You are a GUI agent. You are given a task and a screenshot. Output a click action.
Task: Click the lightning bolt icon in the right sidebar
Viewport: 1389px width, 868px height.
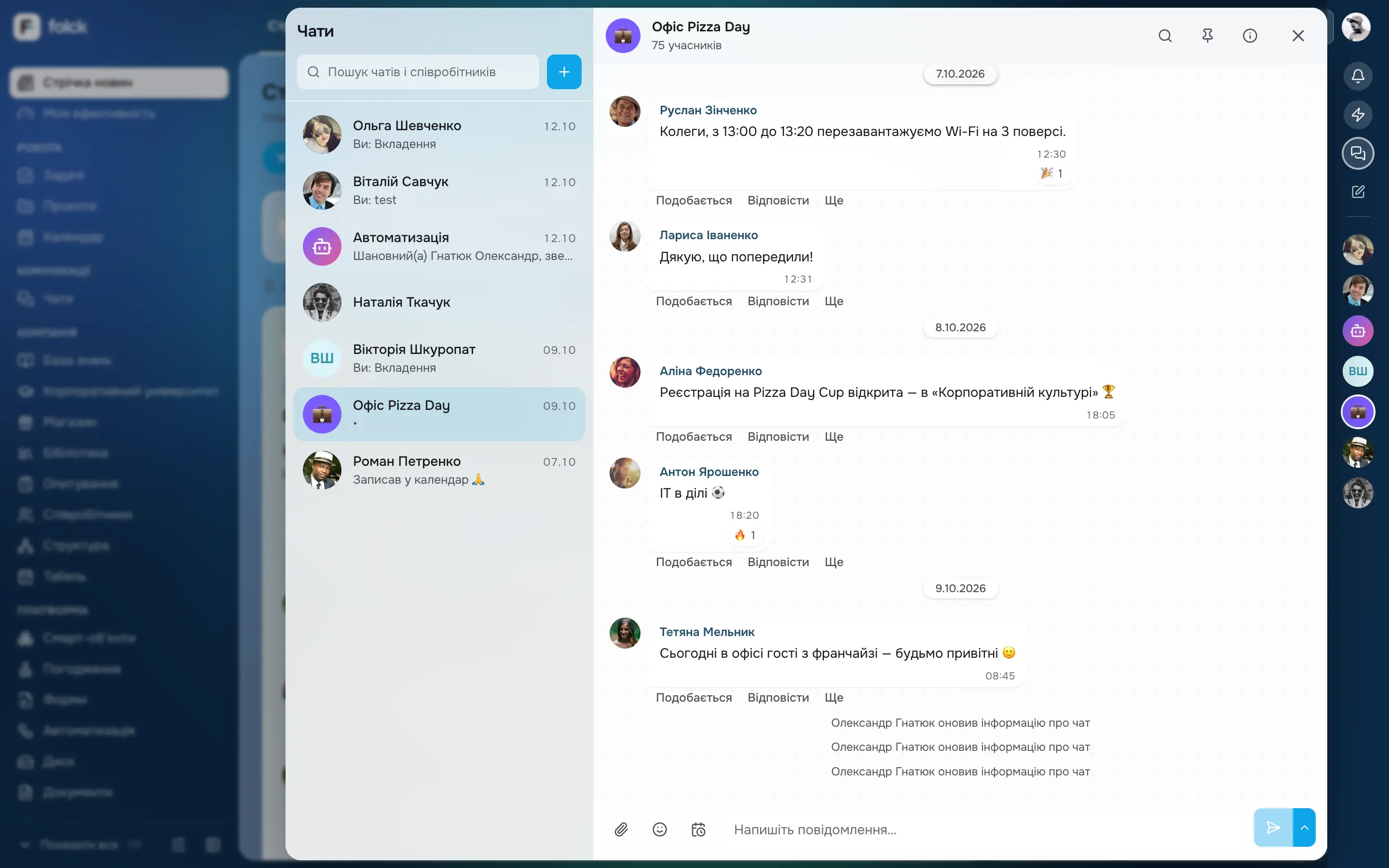point(1358,114)
